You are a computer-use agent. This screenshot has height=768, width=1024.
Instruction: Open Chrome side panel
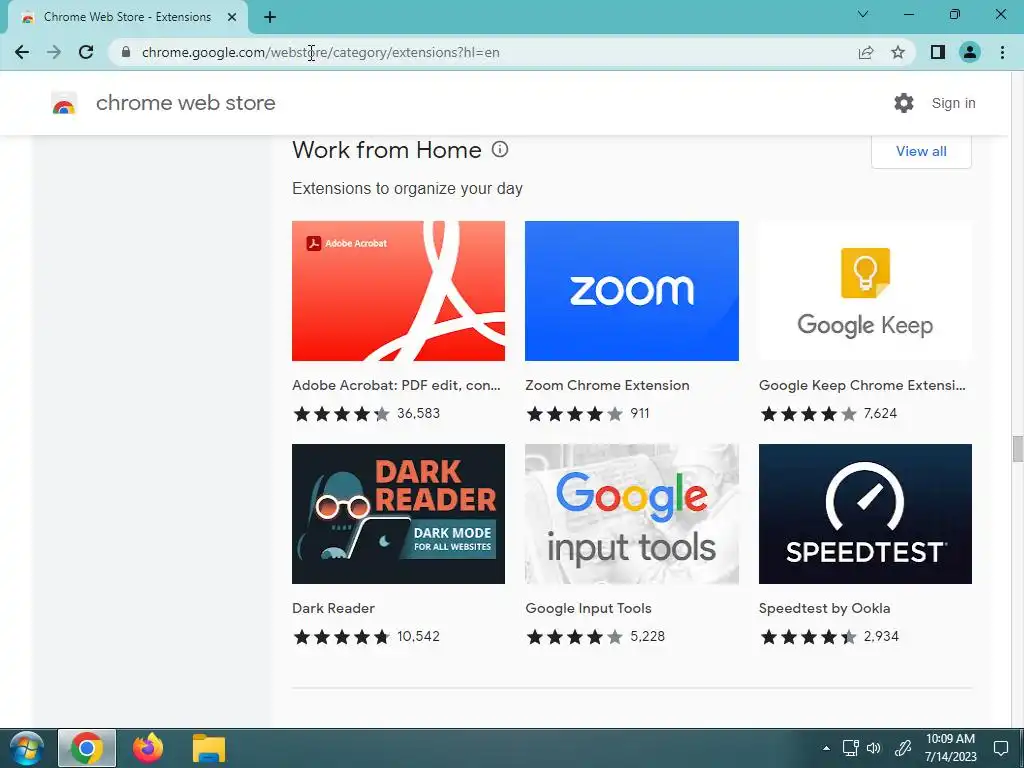point(938,52)
